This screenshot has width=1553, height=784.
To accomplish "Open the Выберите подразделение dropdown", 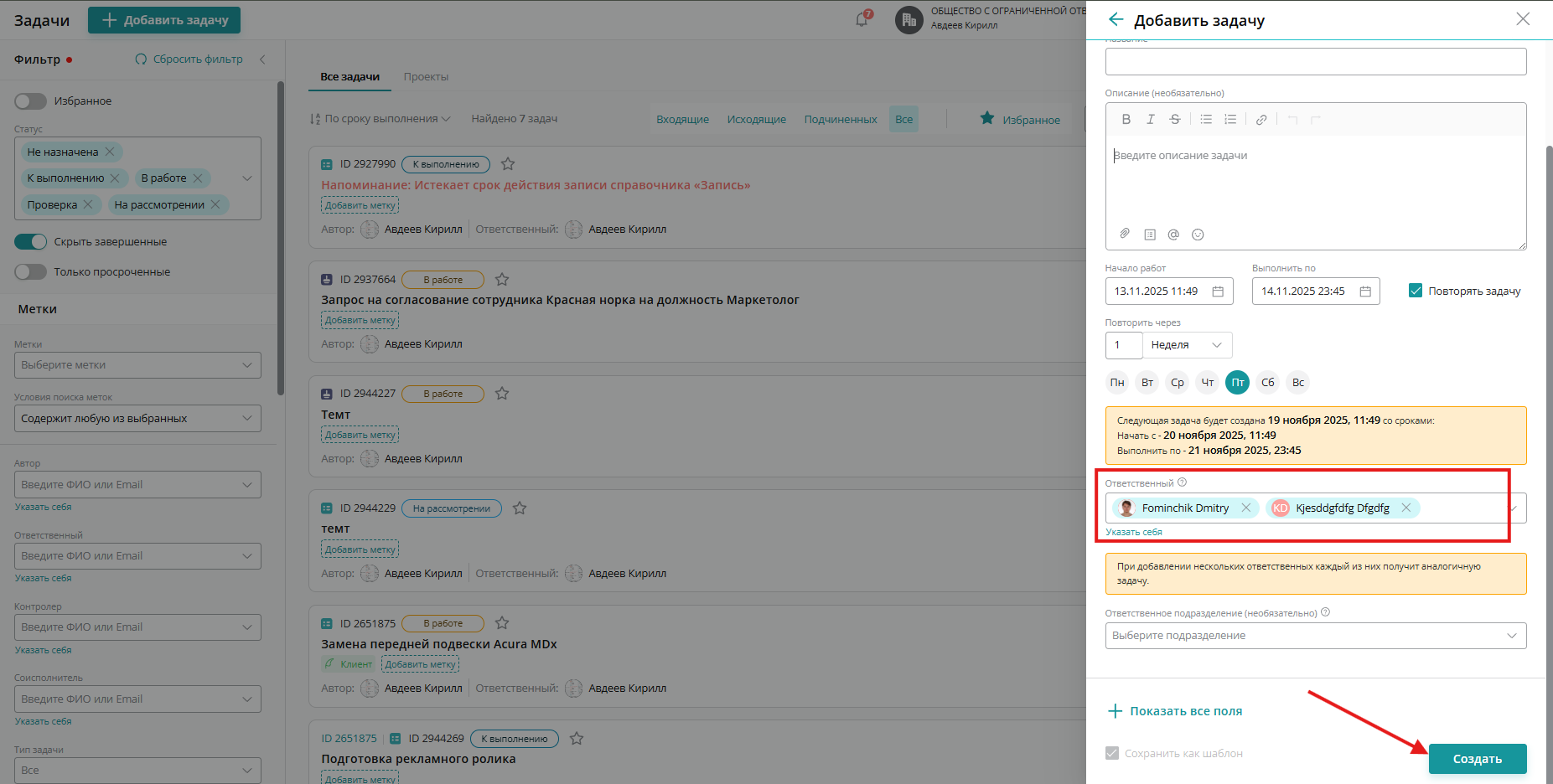I will coord(1316,636).
